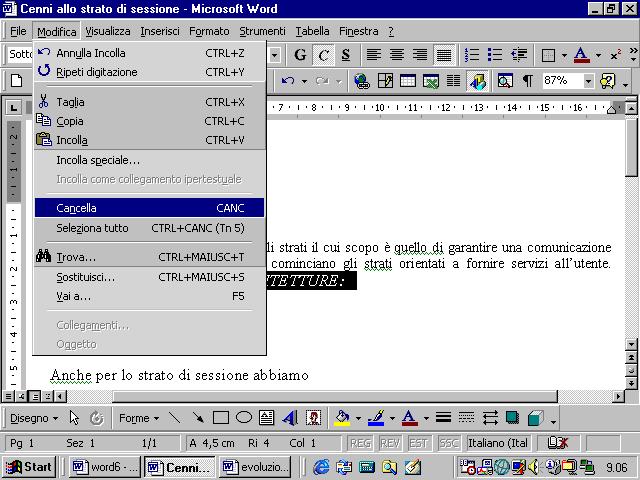Open formatting toolbar font color dropdown arrow
This screenshot has height=480, width=640.
598,55
